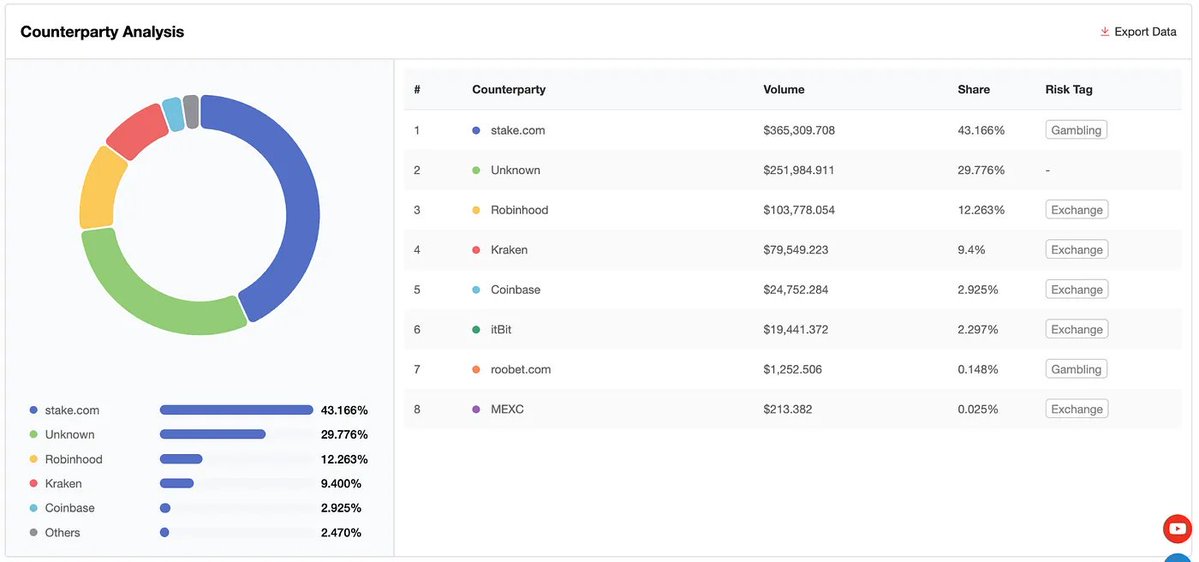
Task: Click share value 0.148% in table
Action: pyautogui.click(x=978, y=369)
